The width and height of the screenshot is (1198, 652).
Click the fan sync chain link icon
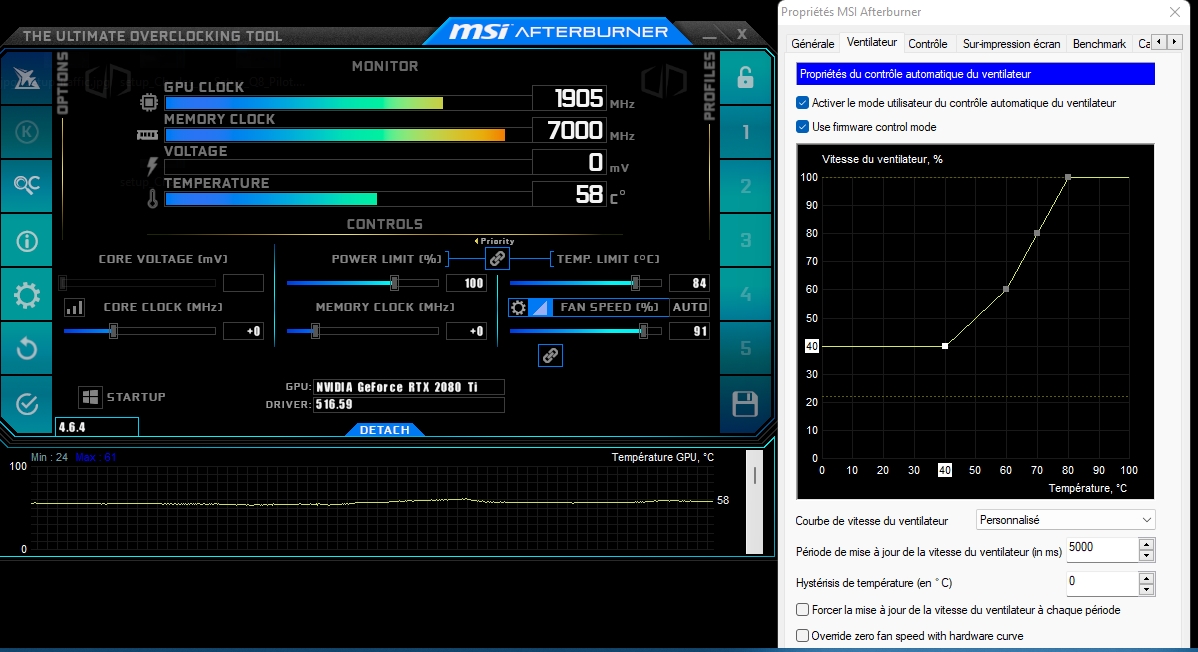[x=550, y=355]
